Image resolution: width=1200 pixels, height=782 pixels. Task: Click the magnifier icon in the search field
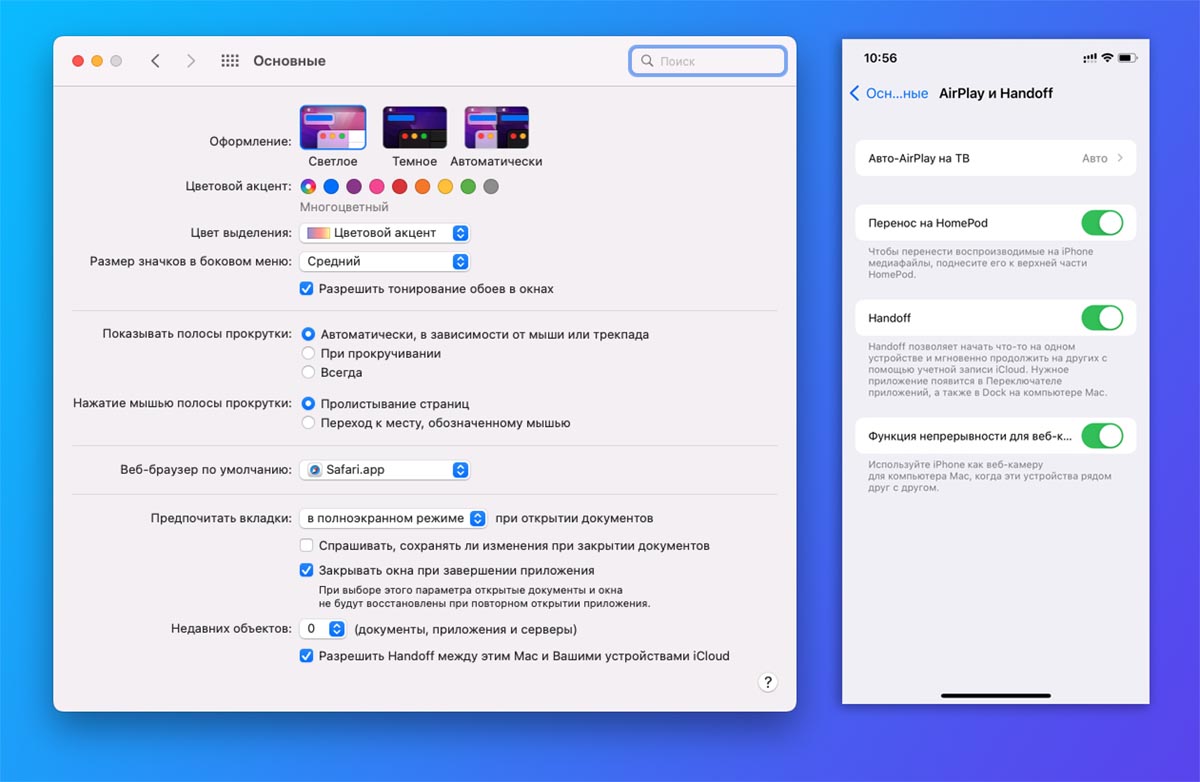tap(647, 61)
